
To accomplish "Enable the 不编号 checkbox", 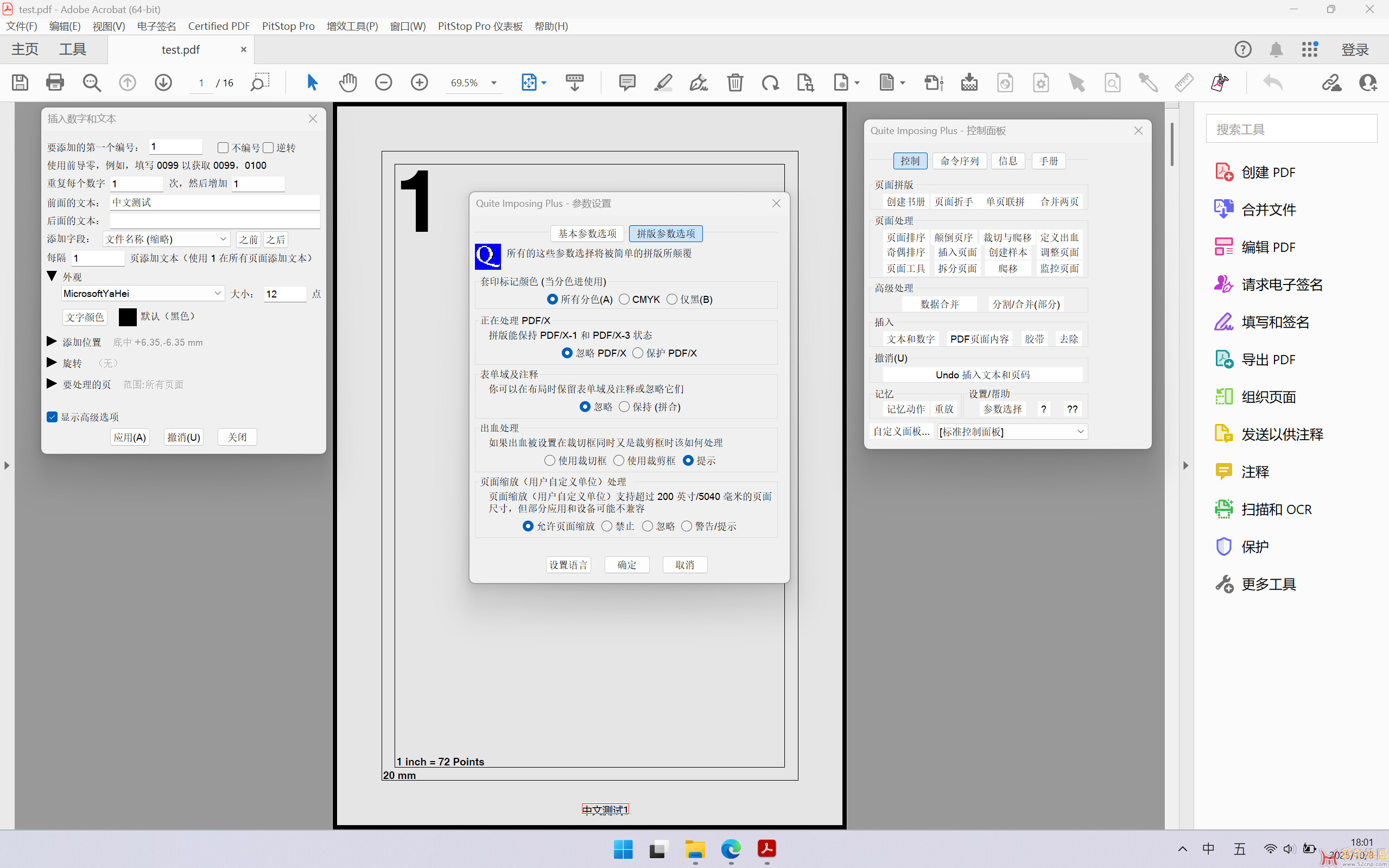I will coord(223,148).
